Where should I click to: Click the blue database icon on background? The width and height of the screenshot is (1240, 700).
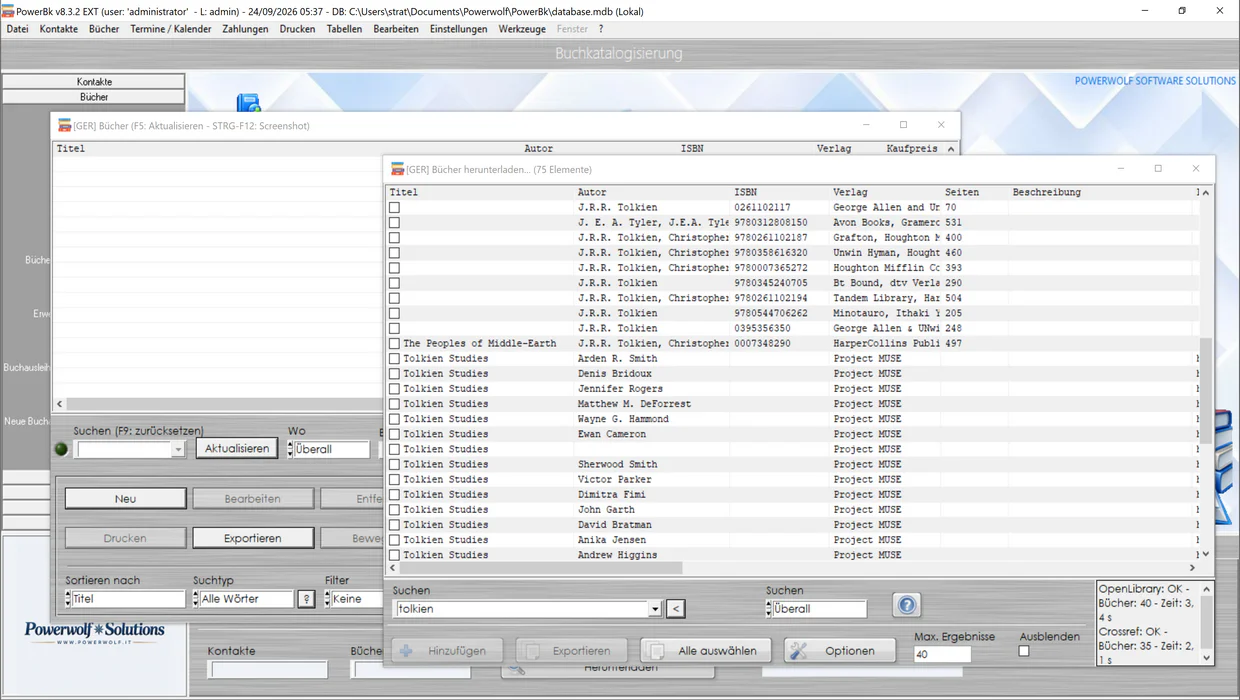(x=248, y=102)
